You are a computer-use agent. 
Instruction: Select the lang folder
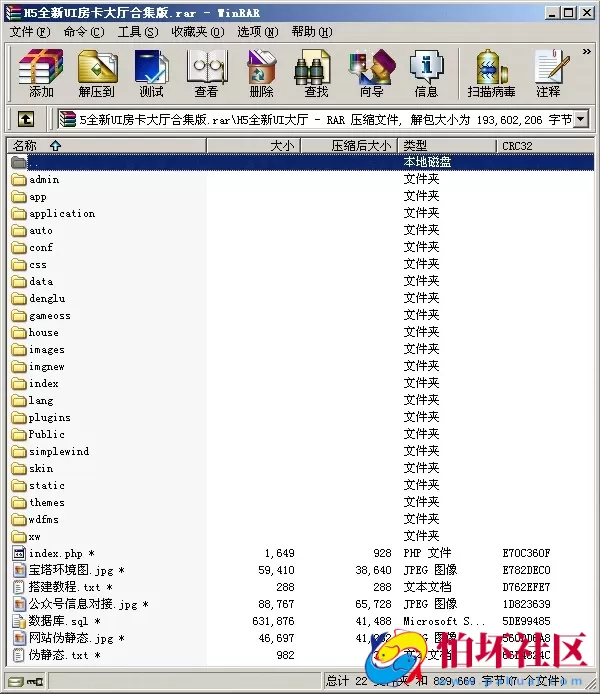pyautogui.click(x=32, y=401)
